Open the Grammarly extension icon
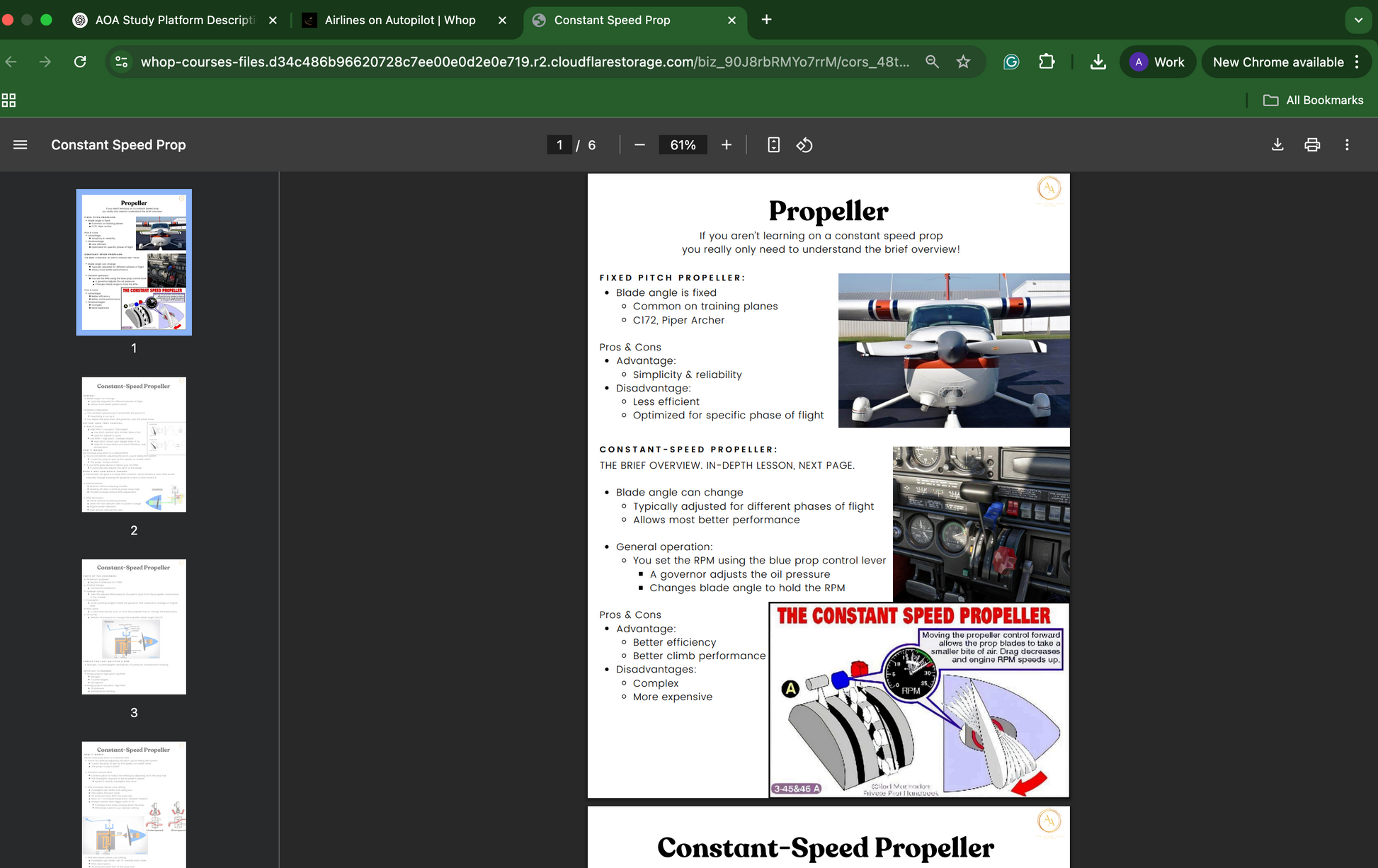The height and width of the screenshot is (868, 1378). coord(1011,62)
